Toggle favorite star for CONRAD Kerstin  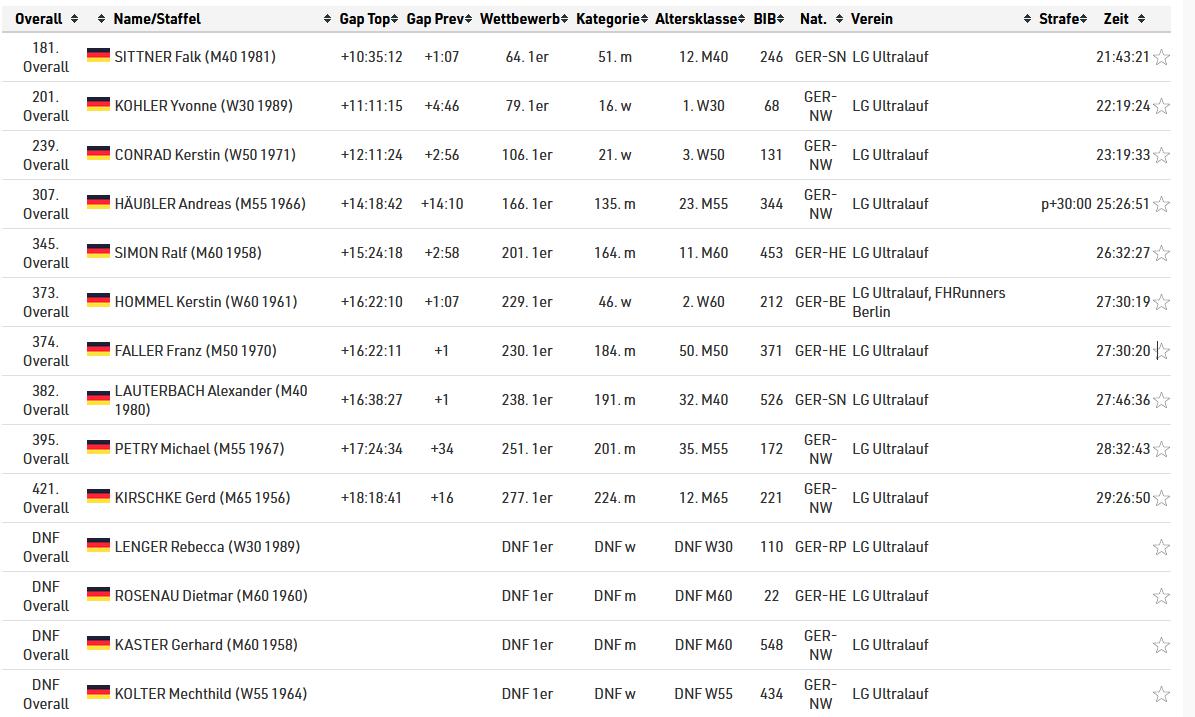point(1161,156)
